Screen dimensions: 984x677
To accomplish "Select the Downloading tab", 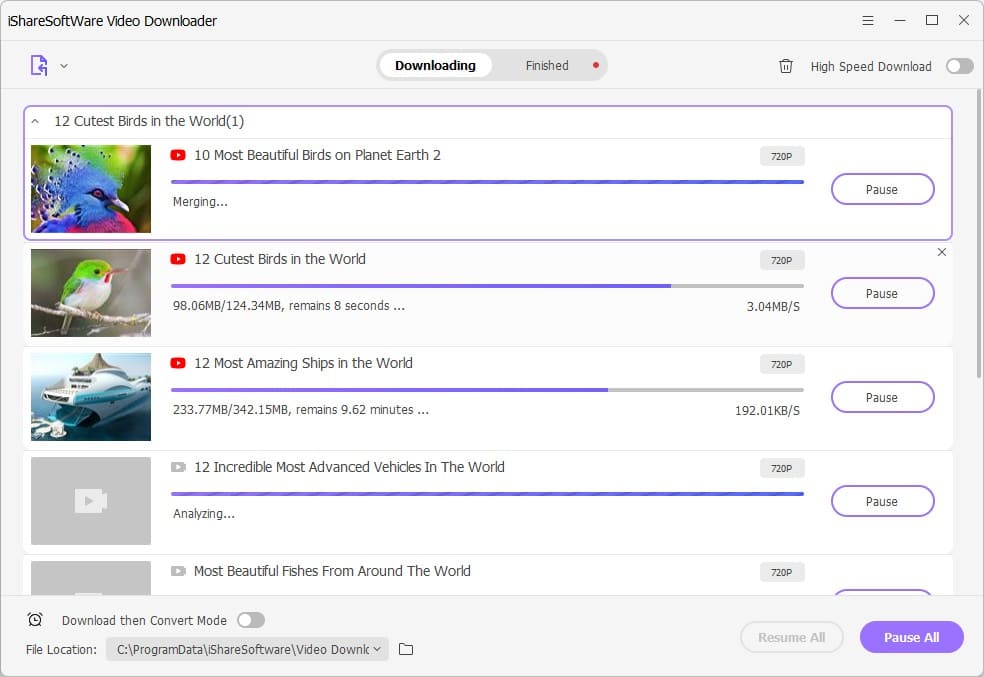I will pyautogui.click(x=435, y=65).
